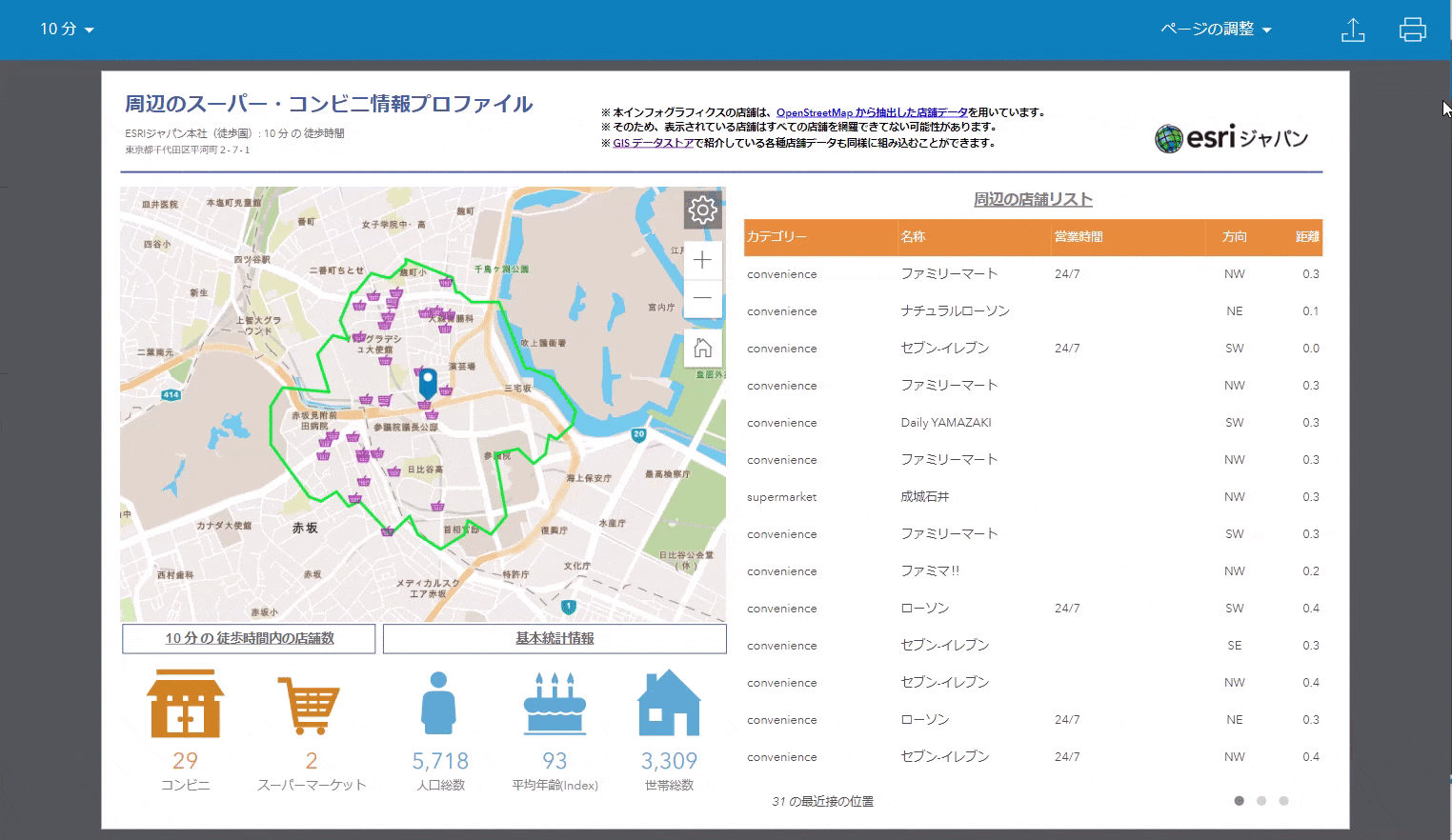Sort by 距離 column header
This screenshot has height=840, width=1452.
coord(1307,236)
